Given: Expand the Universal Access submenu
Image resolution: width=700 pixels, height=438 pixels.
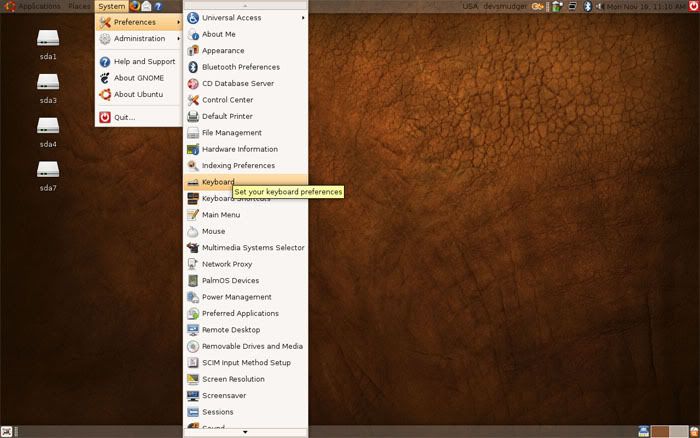Looking at the screenshot, I should (x=246, y=18).
